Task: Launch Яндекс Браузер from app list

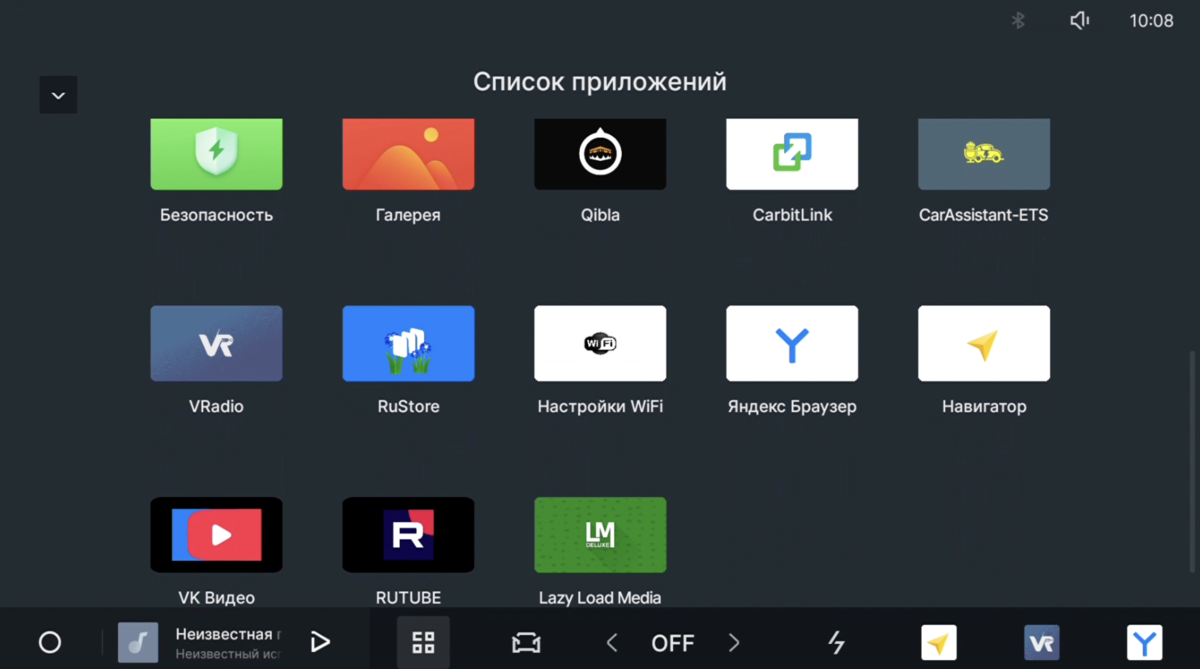Action: [x=792, y=344]
